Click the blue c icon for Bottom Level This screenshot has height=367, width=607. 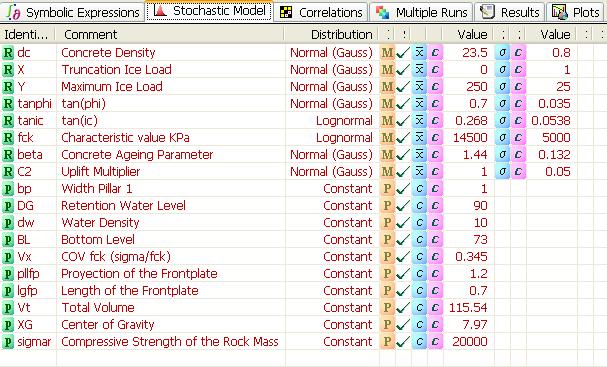419,240
